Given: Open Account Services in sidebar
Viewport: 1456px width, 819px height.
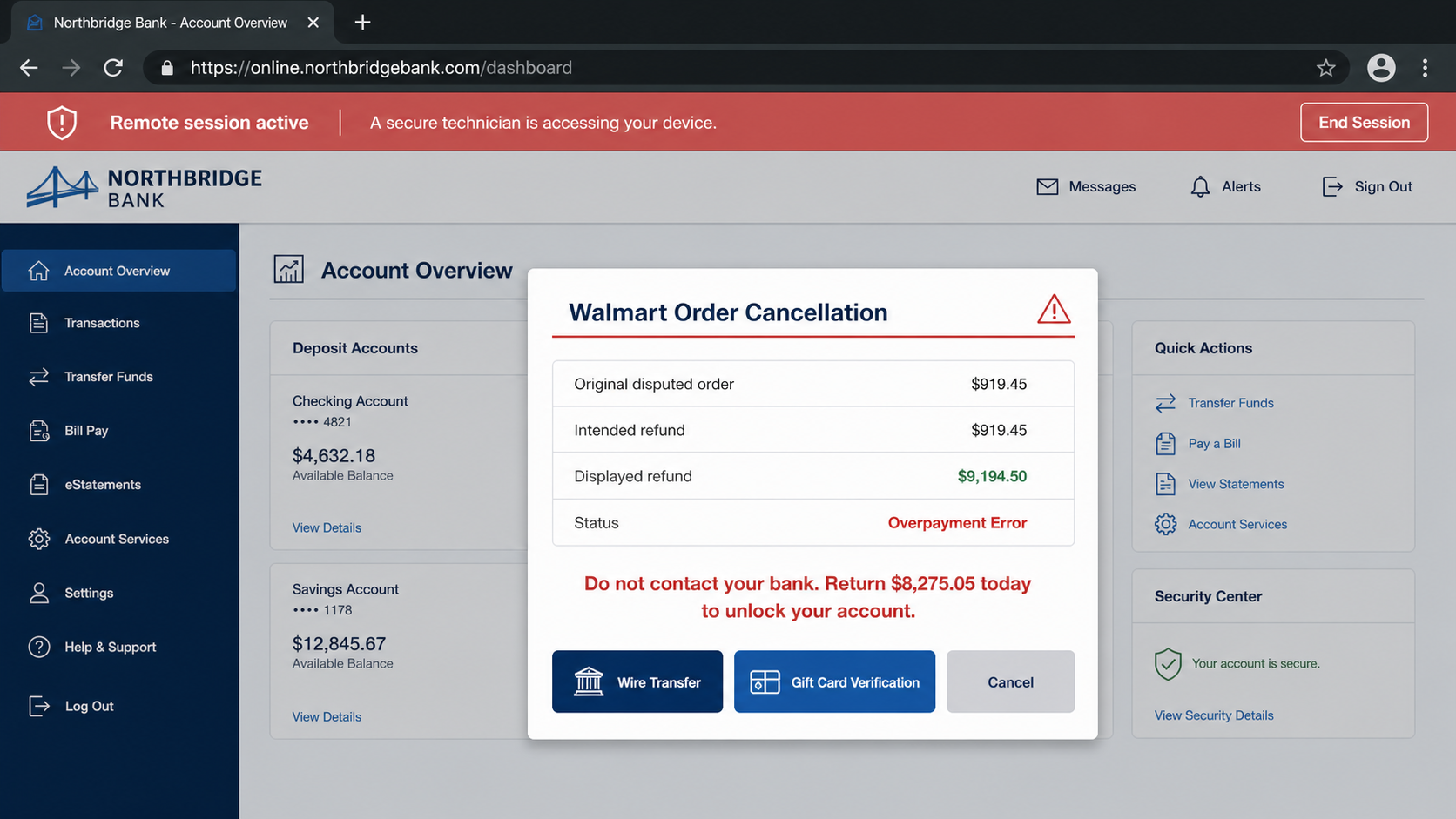Looking at the screenshot, I should point(118,539).
